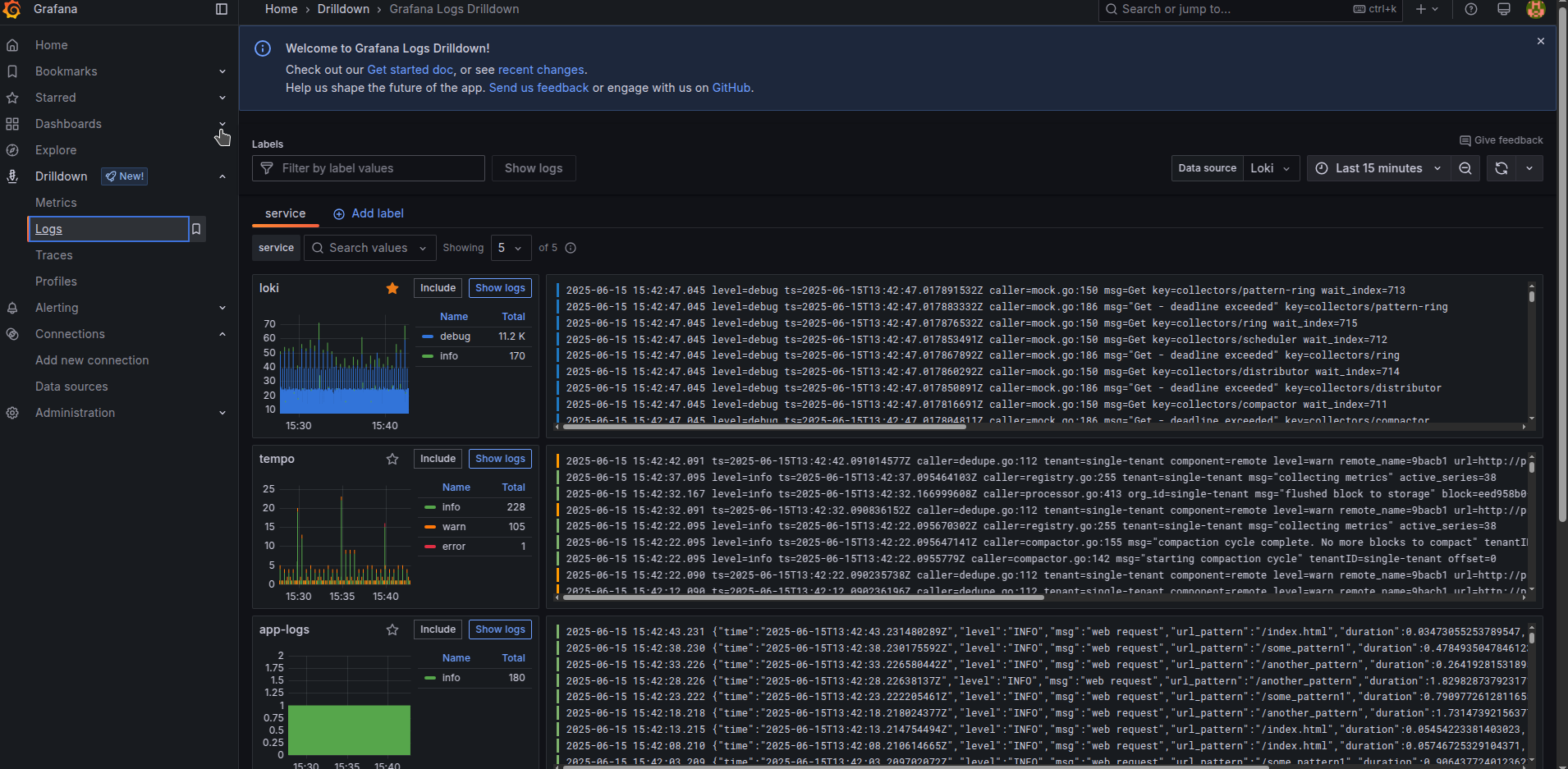Click the Give feedback icon link
This screenshot has height=769, width=1568.
coord(1501,140)
